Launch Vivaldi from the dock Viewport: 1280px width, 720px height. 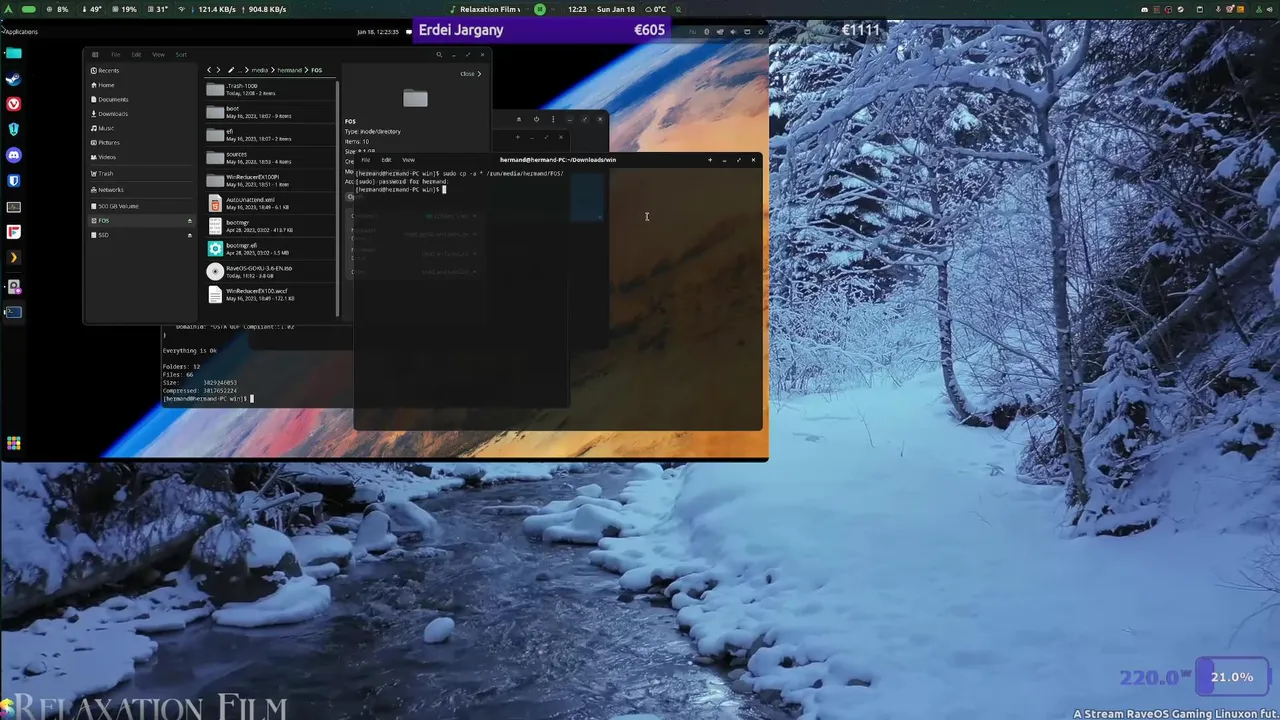point(13,104)
